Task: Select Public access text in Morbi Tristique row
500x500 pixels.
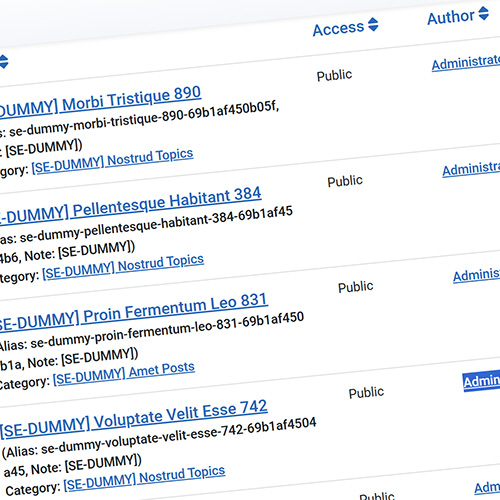Action: (x=334, y=75)
